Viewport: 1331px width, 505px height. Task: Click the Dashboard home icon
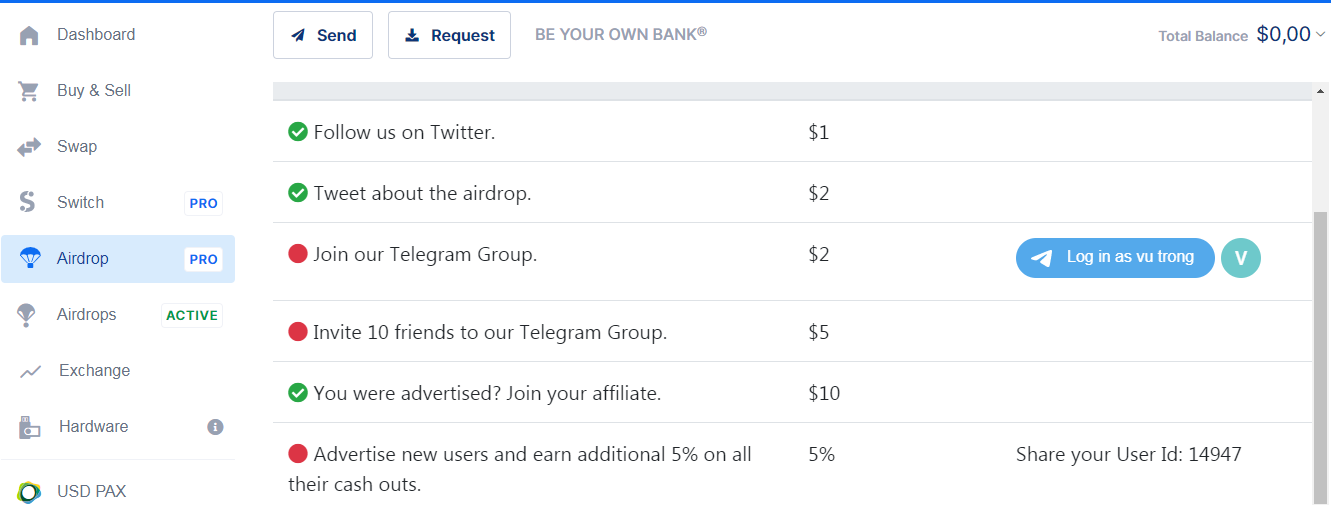point(29,35)
